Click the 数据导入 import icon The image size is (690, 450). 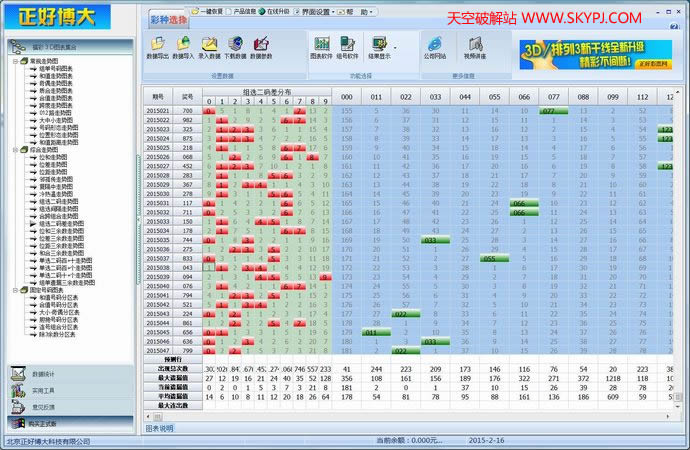point(184,47)
